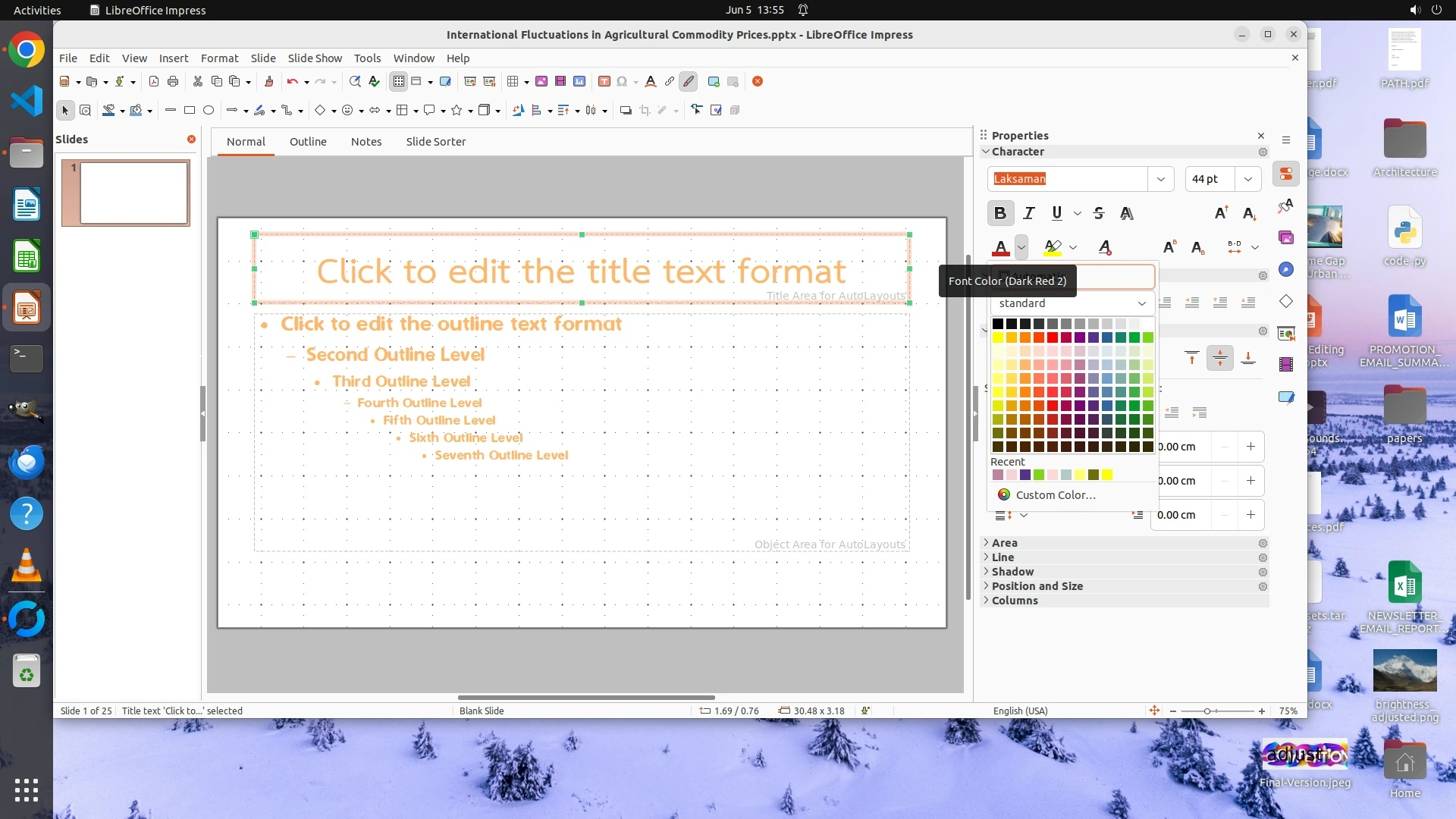Pick the pure red swatch in palette

click(1053, 337)
